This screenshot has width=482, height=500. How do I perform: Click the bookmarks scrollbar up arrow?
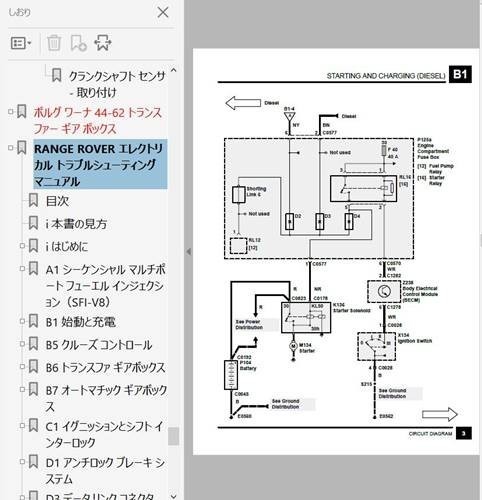pos(173,70)
